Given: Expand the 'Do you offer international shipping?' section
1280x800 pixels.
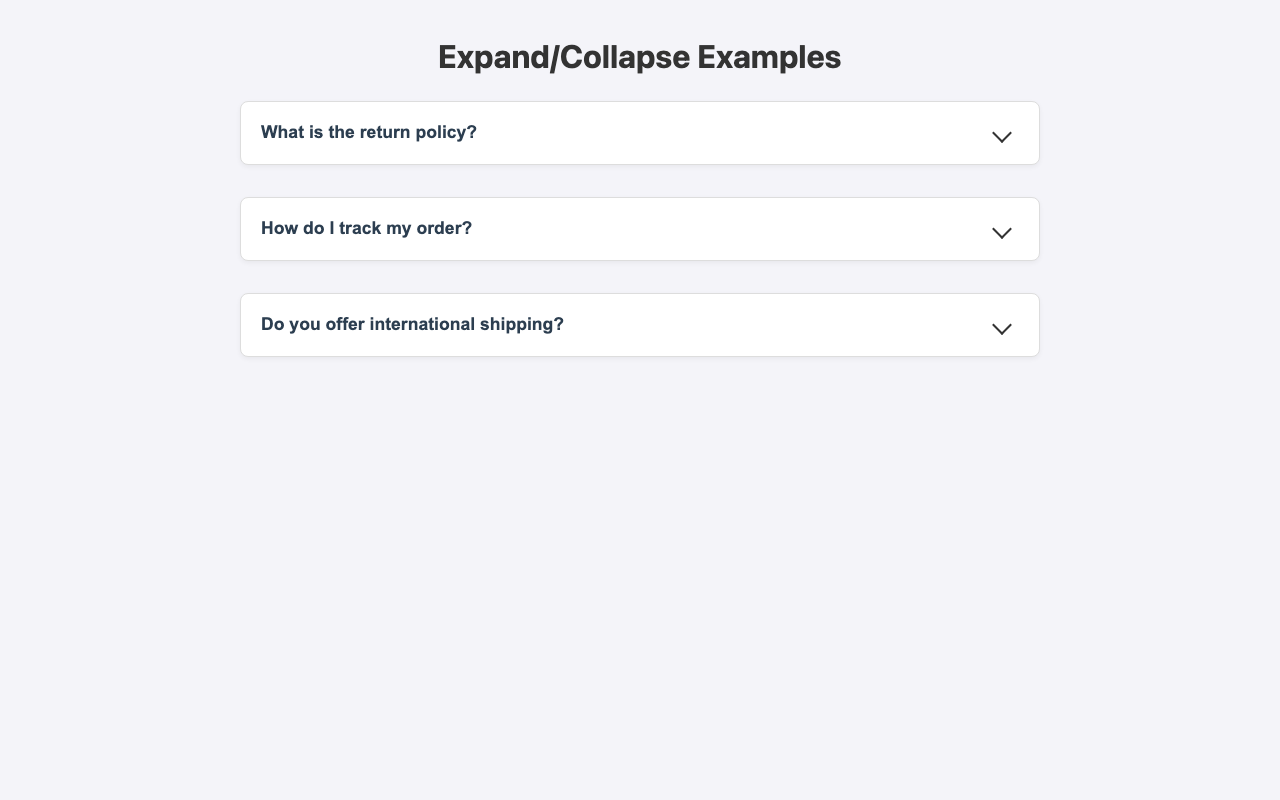Looking at the screenshot, I should pos(640,325).
